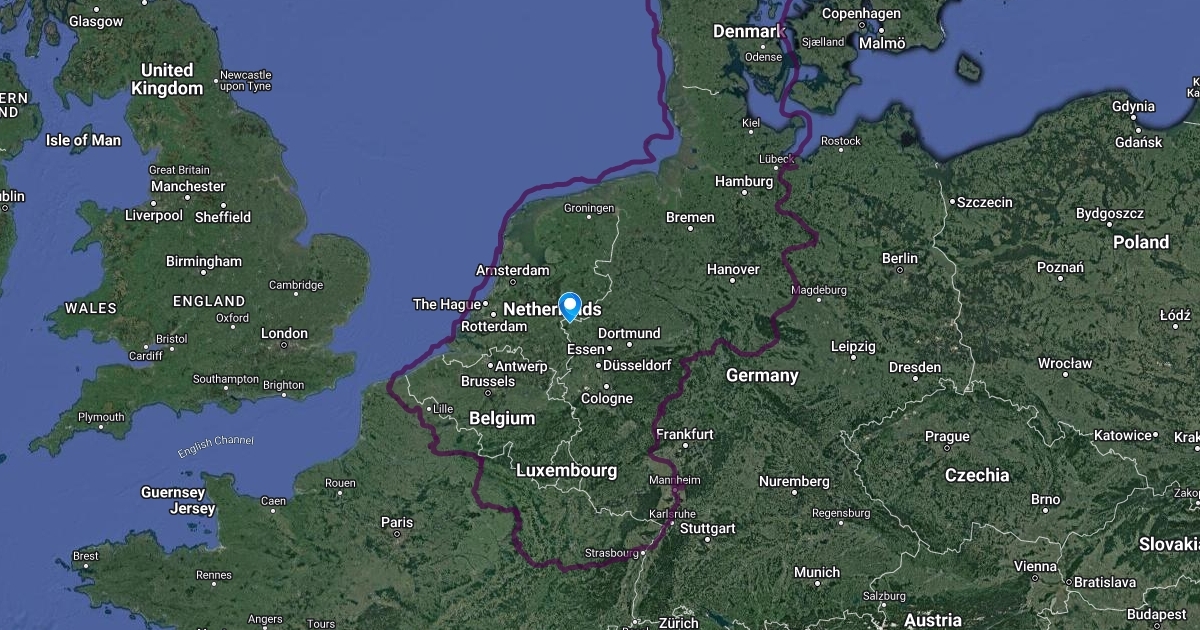Click the Cologne city label
Image resolution: width=1200 pixels, height=630 pixels.
(x=607, y=398)
